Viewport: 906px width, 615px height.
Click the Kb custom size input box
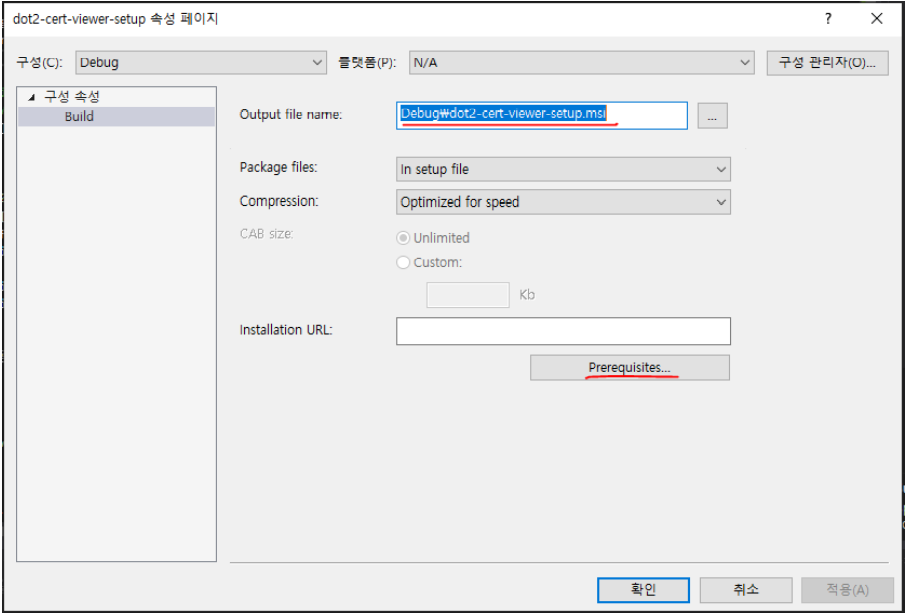pyautogui.click(x=468, y=294)
